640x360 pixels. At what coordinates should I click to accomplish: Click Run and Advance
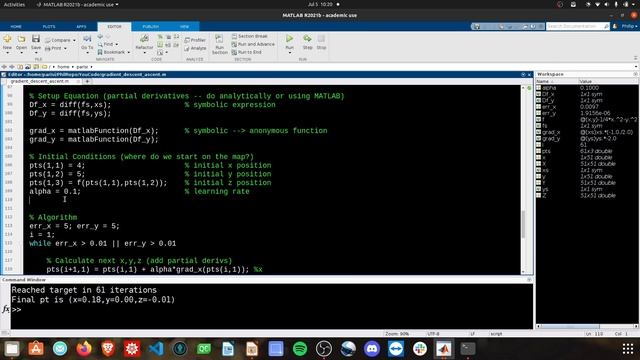(x=253, y=44)
